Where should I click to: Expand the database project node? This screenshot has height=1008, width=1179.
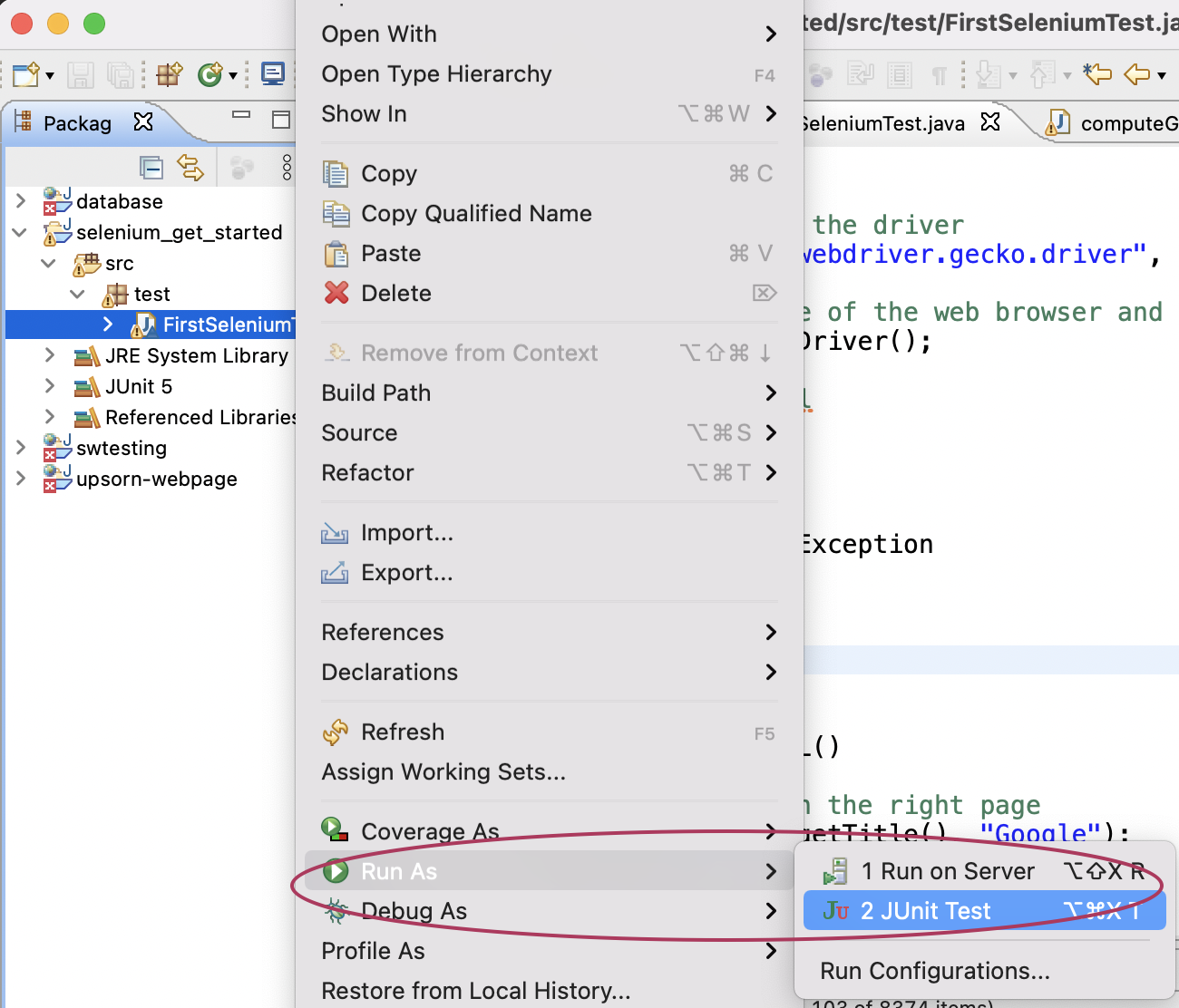click(20, 201)
